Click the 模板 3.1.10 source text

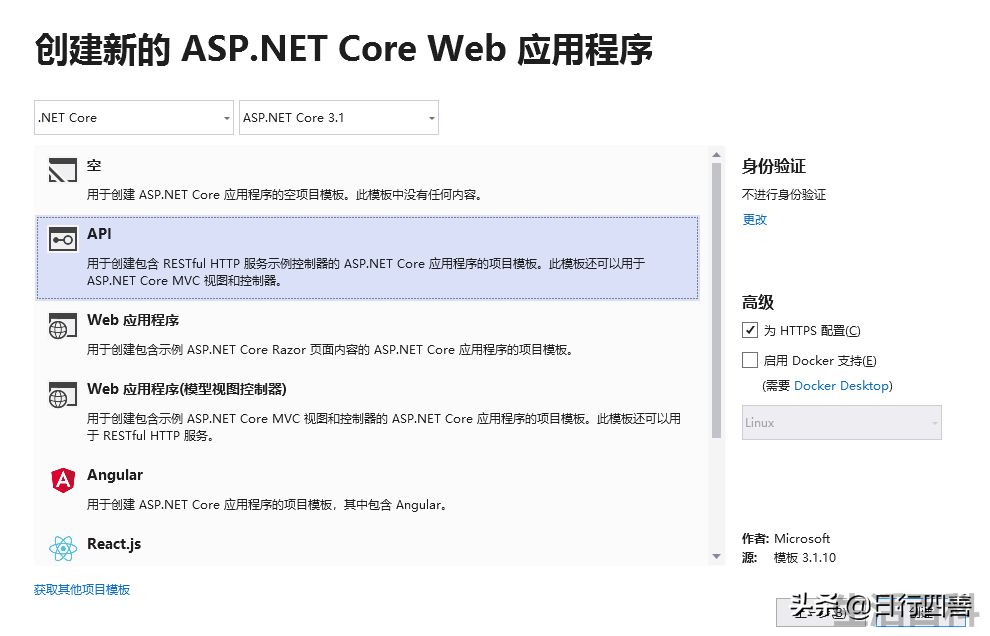click(804, 558)
